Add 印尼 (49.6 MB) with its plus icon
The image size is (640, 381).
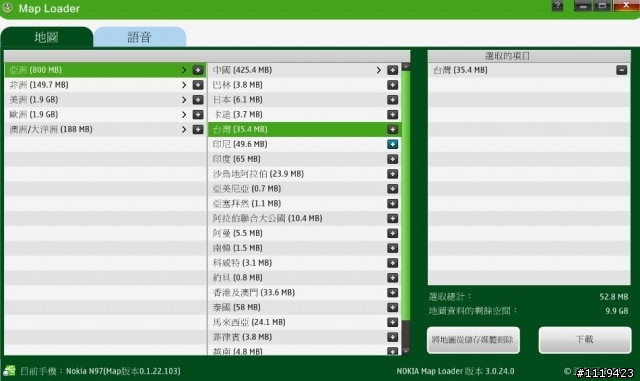[x=393, y=144]
